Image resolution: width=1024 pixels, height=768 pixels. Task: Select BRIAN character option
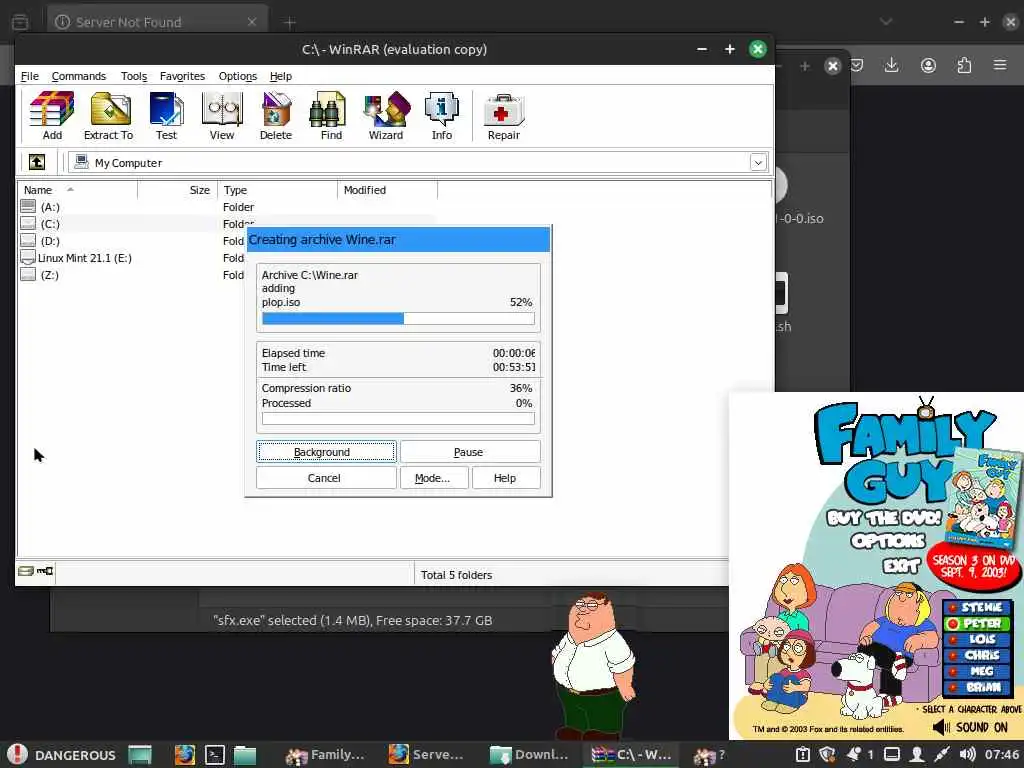[x=977, y=686]
